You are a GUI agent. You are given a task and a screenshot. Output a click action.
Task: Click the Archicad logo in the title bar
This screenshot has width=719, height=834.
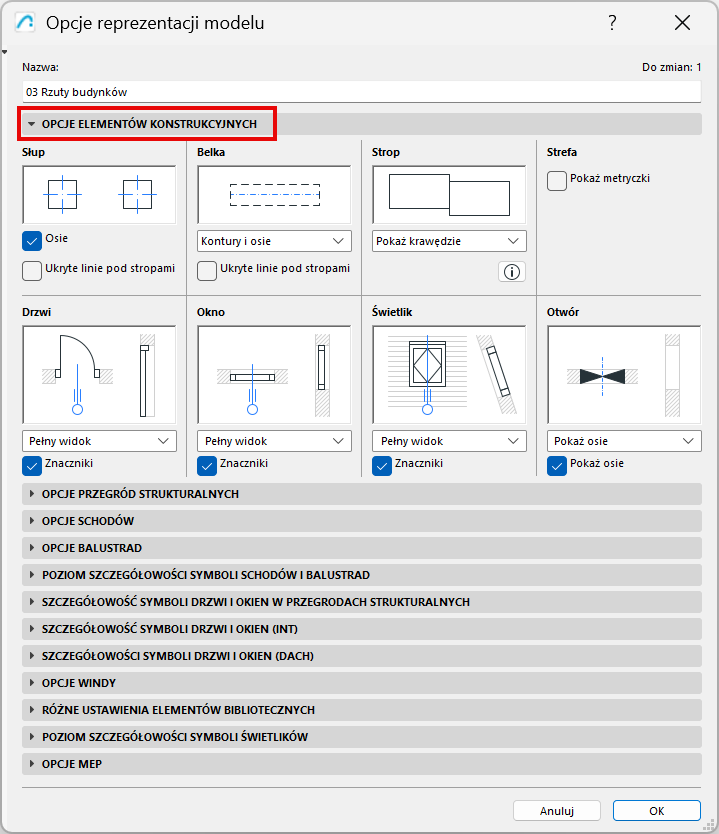(x=25, y=22)
